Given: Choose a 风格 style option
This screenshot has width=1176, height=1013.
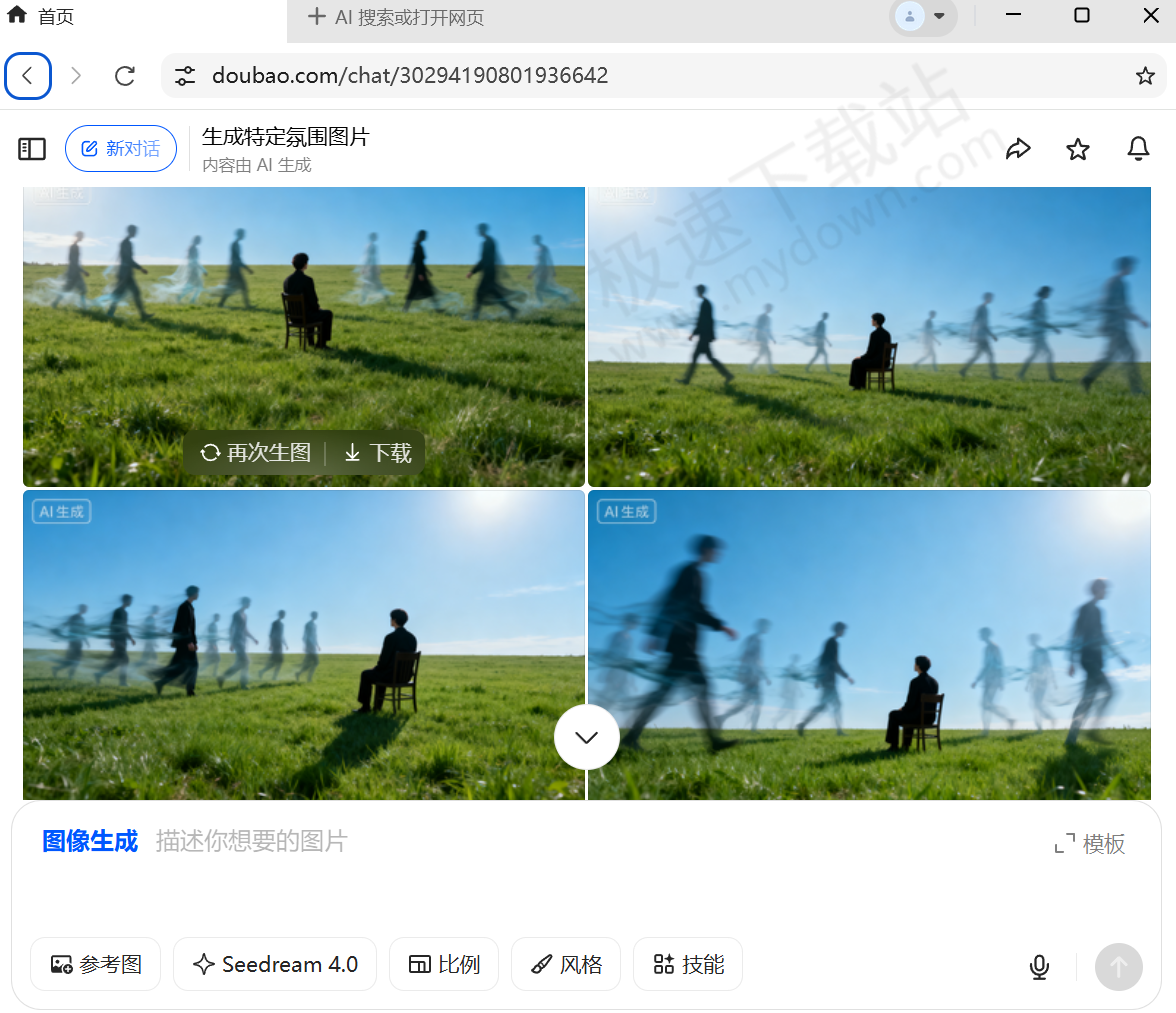Looking at the screenshot, I should coord(566,964).
